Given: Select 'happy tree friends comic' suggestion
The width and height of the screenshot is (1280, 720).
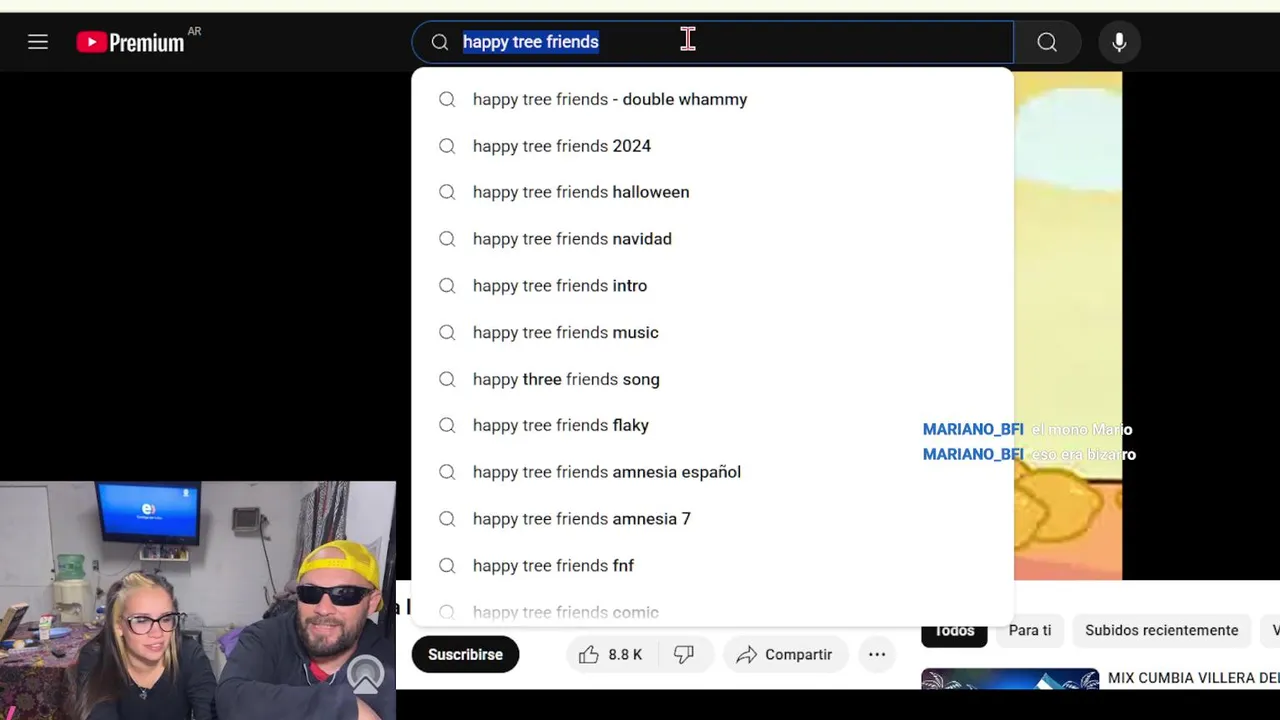Looking at the screenshot, I should click(x=712, y=612).
